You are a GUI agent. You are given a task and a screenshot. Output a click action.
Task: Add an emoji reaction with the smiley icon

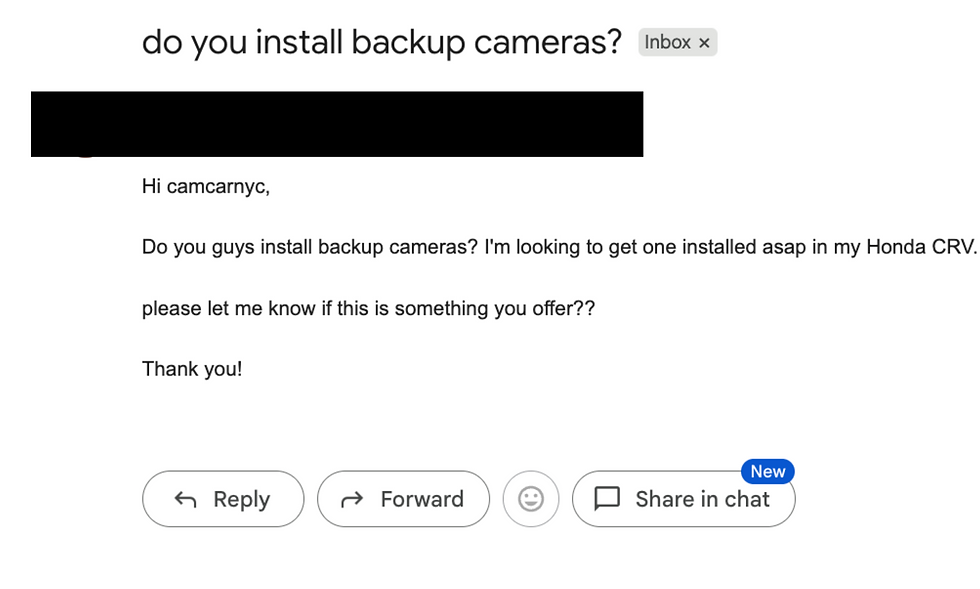(x=531, y=499)
